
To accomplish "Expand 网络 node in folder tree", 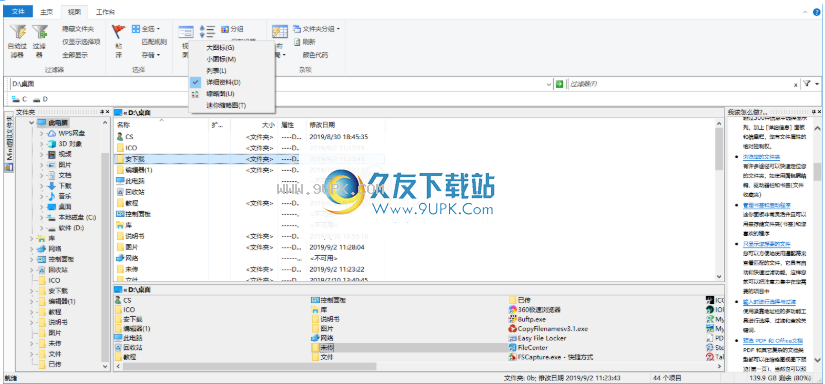I will click(32, 249).
